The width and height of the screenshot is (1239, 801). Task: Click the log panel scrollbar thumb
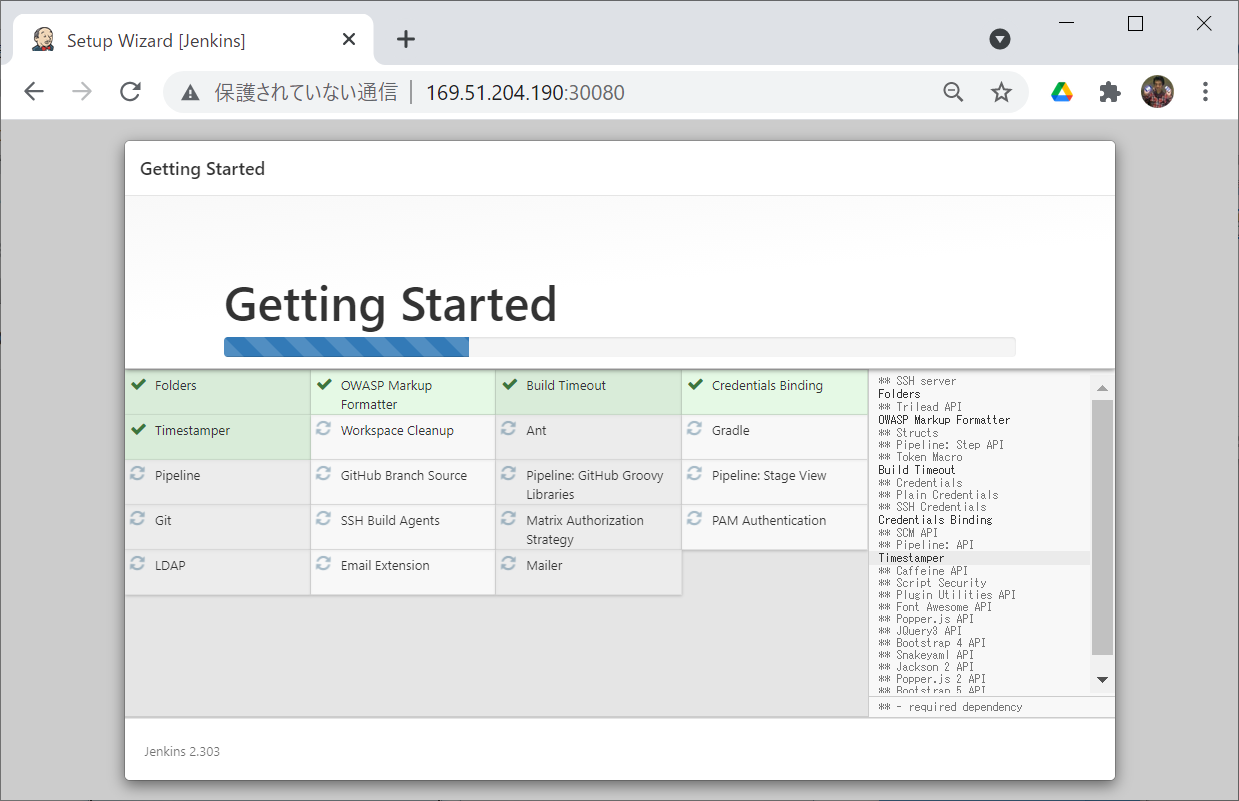click(x=1102, y=527)
